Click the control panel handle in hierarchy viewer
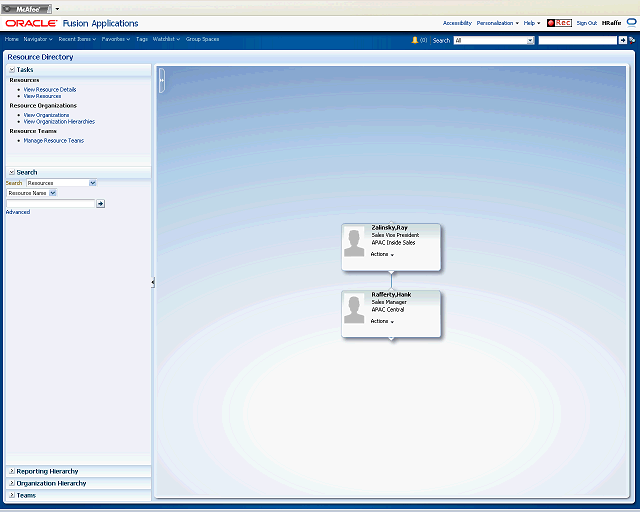Image resolution: width=640 pixels, height=512 pixels. [x=162, y=80]
